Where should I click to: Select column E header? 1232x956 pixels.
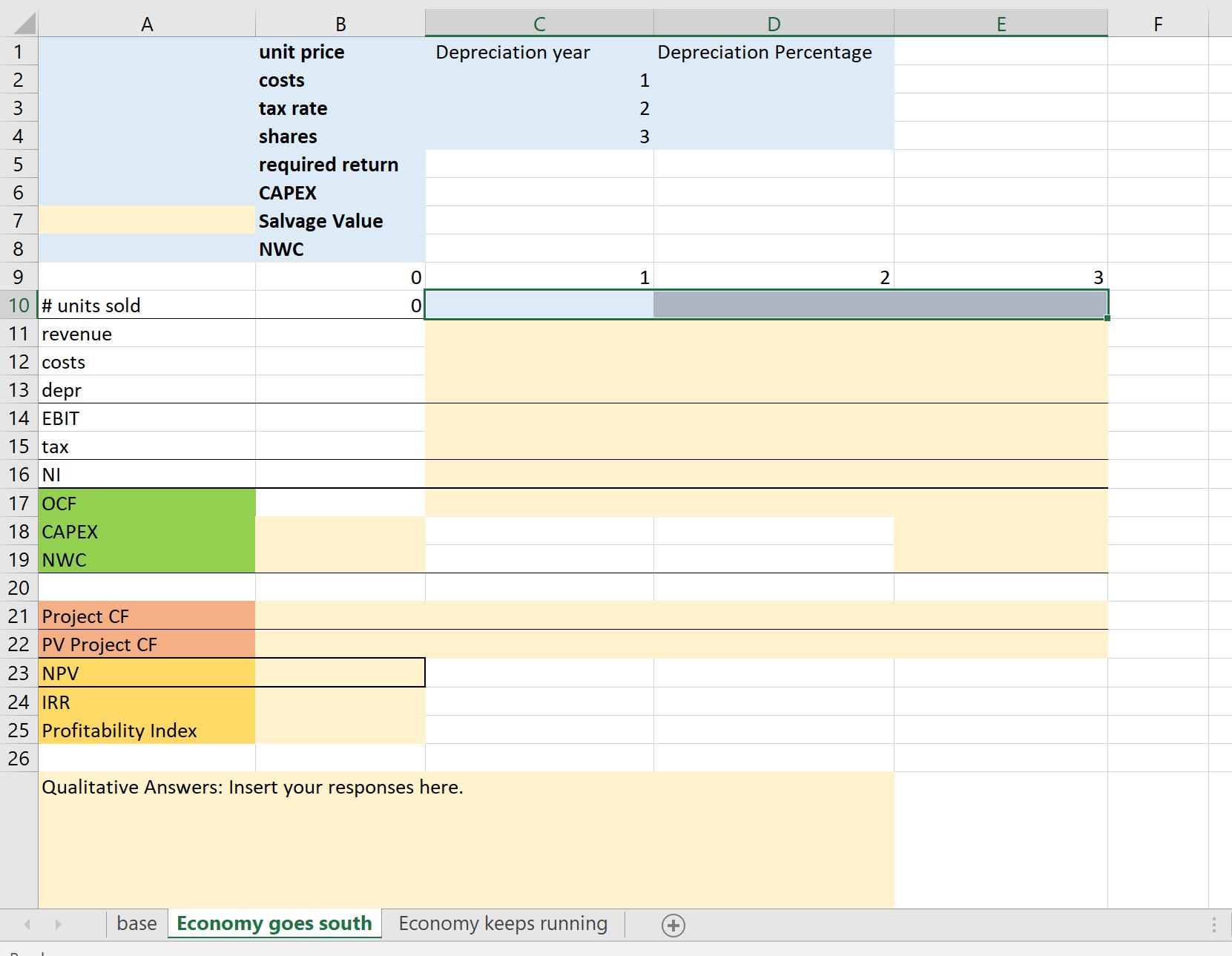click(1001, 24)
